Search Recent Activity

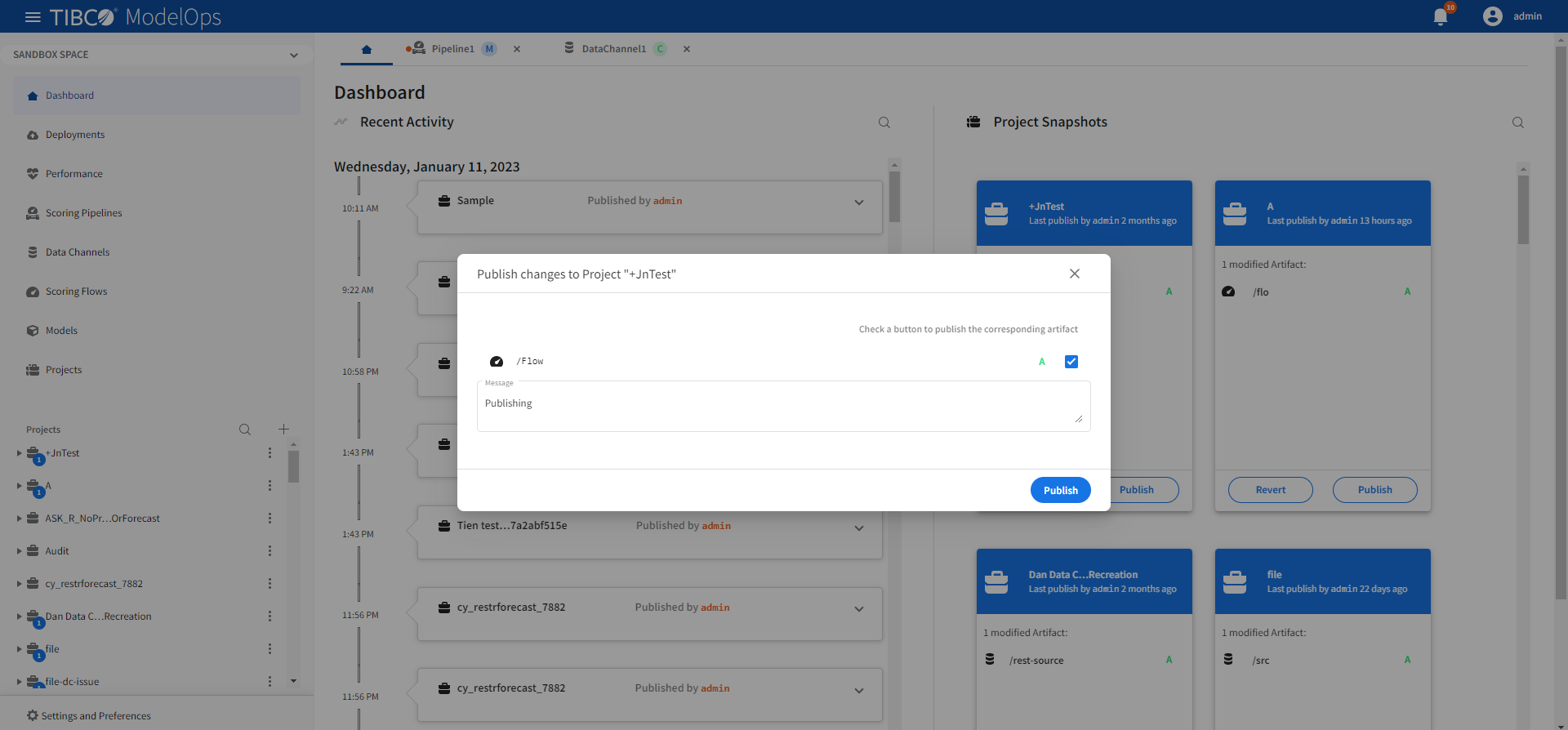tap(884, 122)
